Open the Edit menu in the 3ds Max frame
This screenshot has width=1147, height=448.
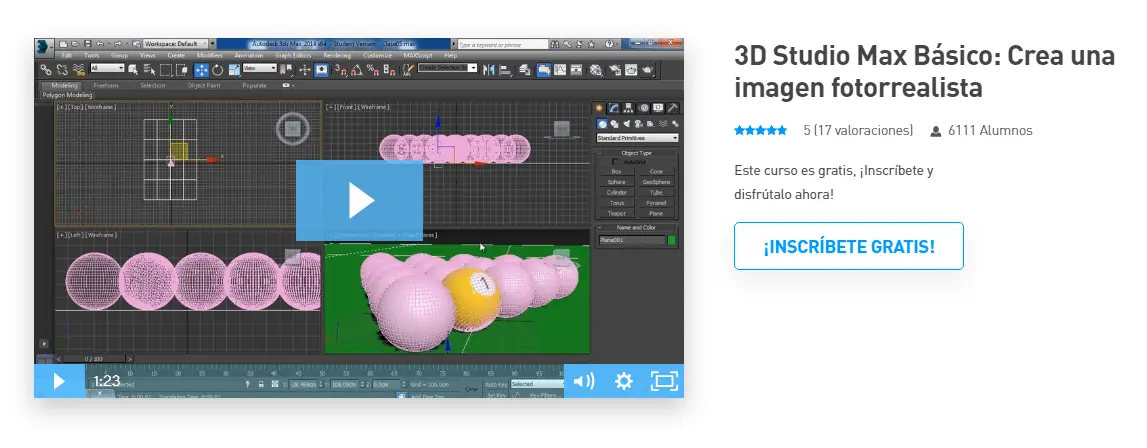pyautogui.click(x=67, y=56)
